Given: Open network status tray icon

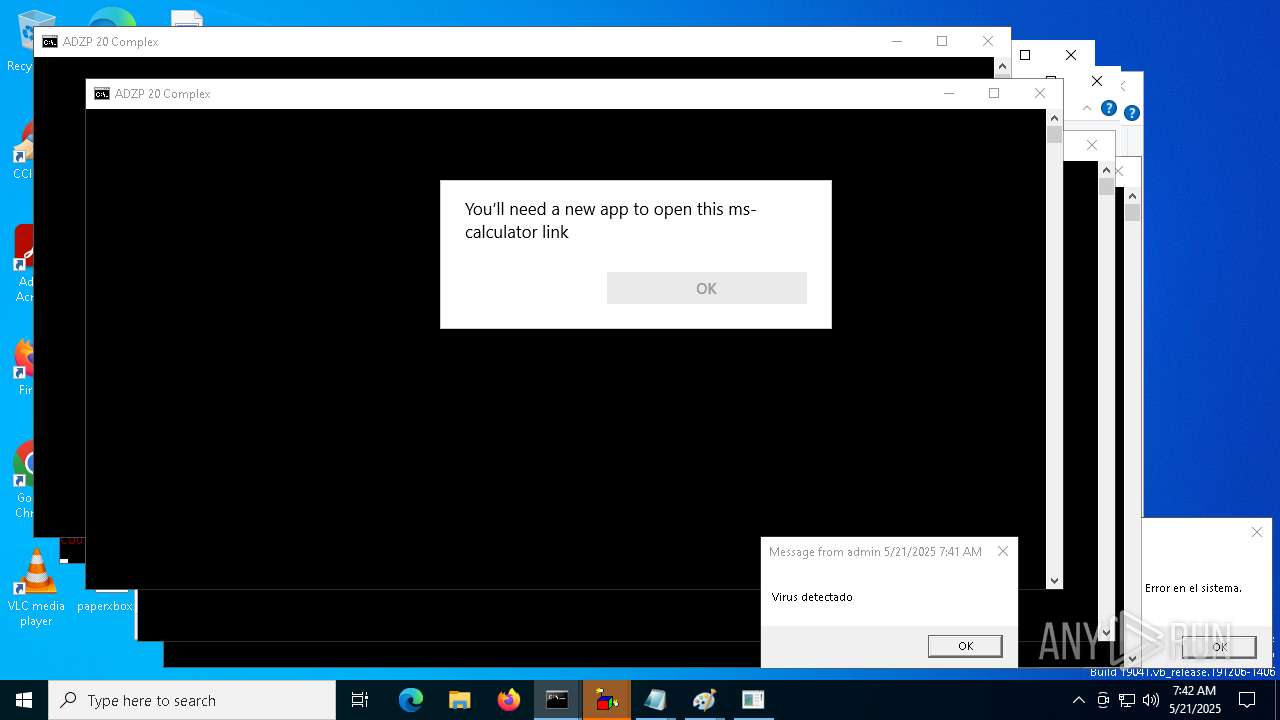Looking at the screenshot, I should click(1127, 700).
